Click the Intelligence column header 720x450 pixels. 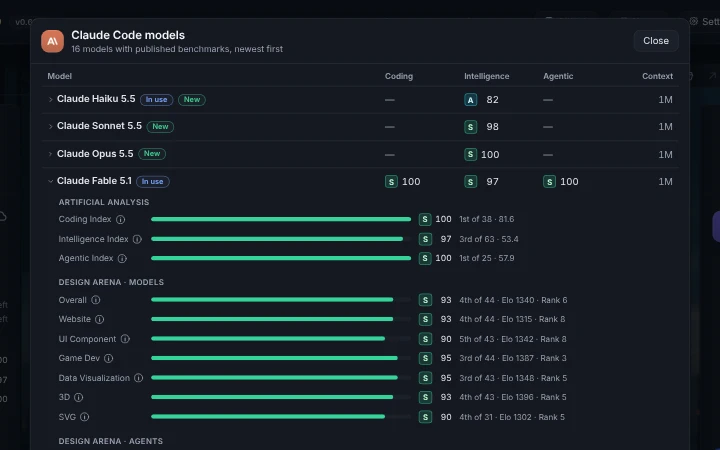(486, 76)
